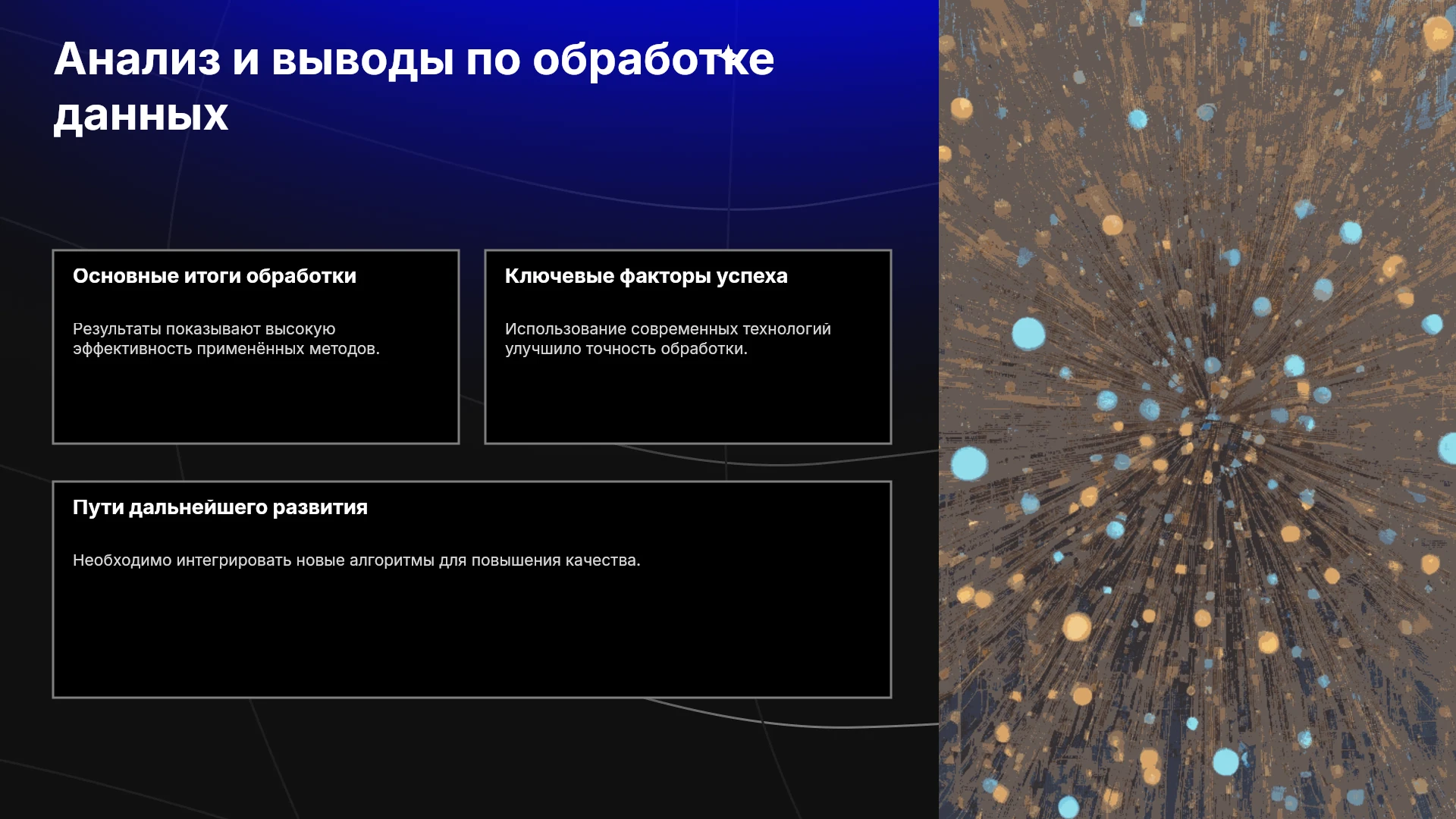Viewport: 1456px width, 819px height.
Task: Click the white star icon in the title
Action: point(728,55)
